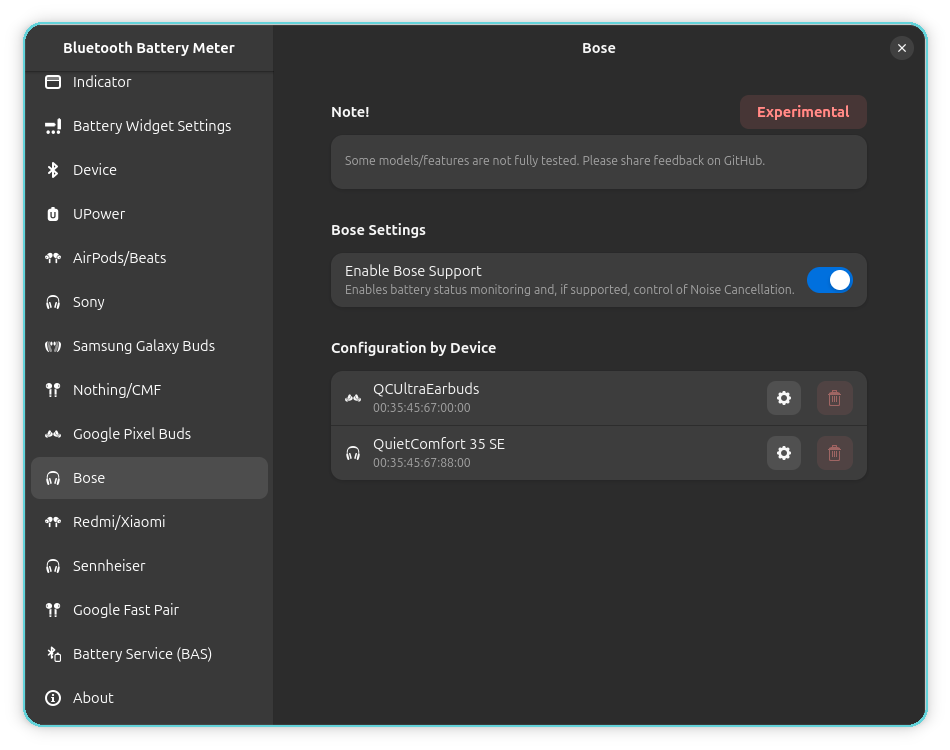Go to the Google Pixel Buds page
This screenshot has width=950, height=750.
click(x=149, y=434)
